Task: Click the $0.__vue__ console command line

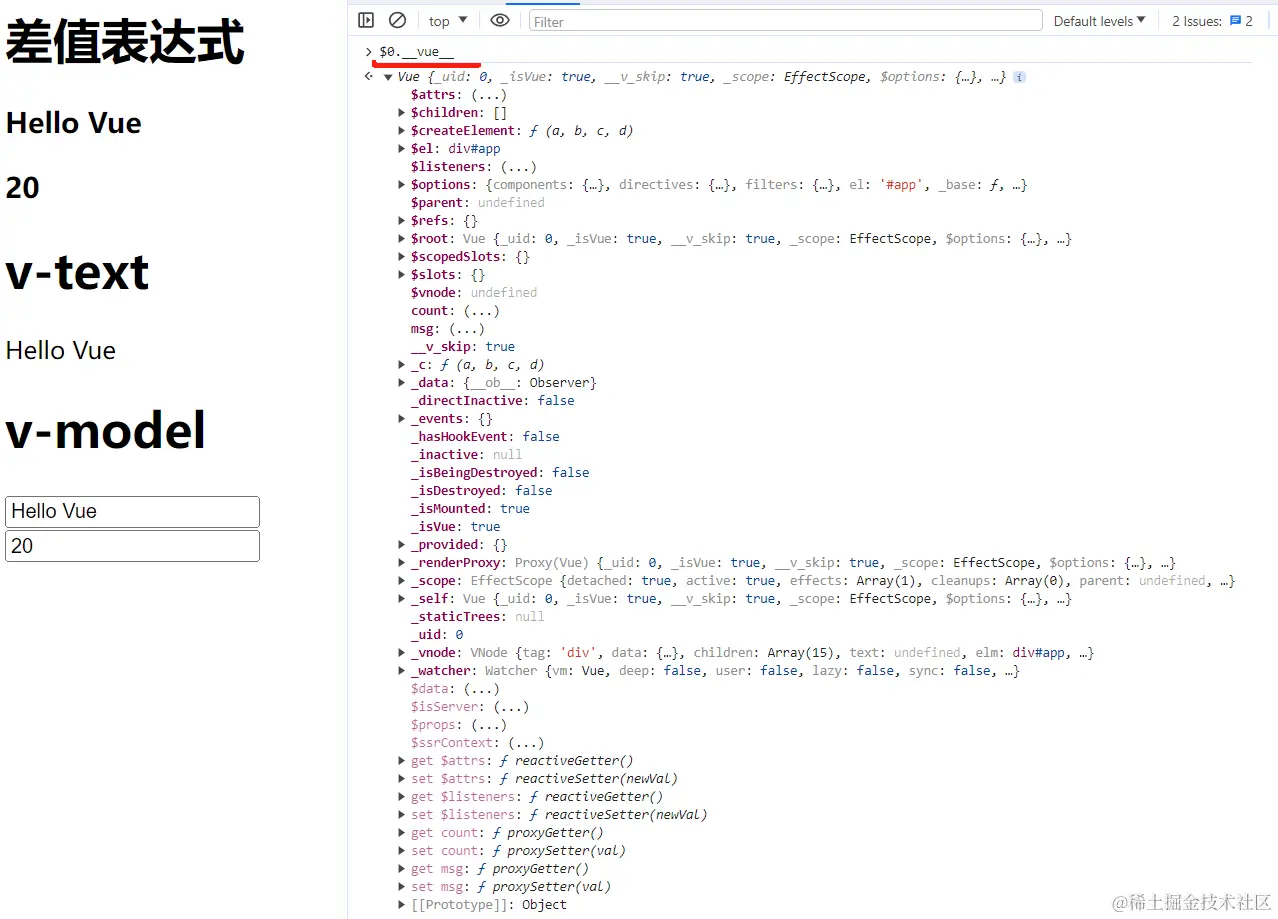Action: [416, 51]
